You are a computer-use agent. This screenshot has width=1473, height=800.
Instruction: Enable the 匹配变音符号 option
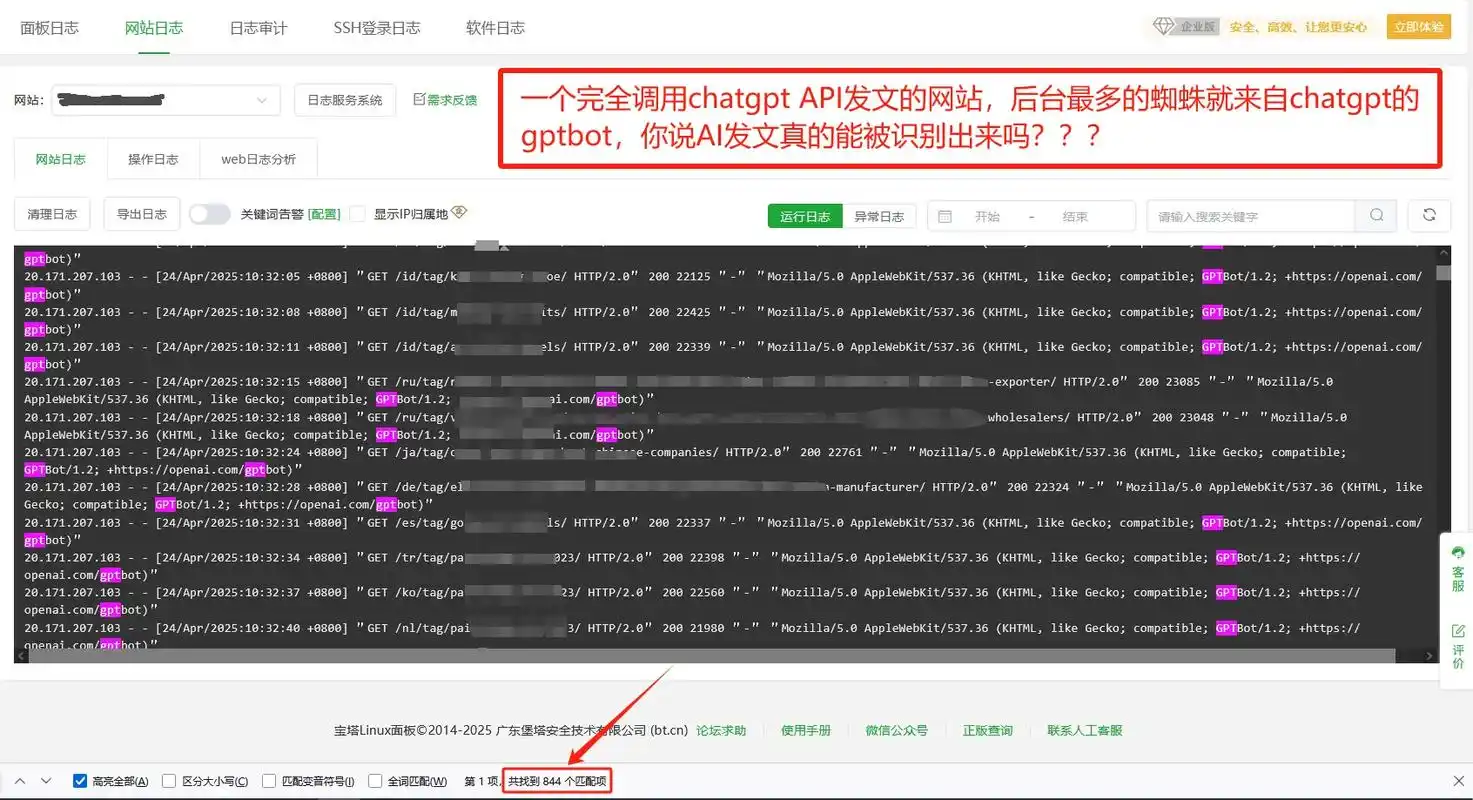(269, 781)
